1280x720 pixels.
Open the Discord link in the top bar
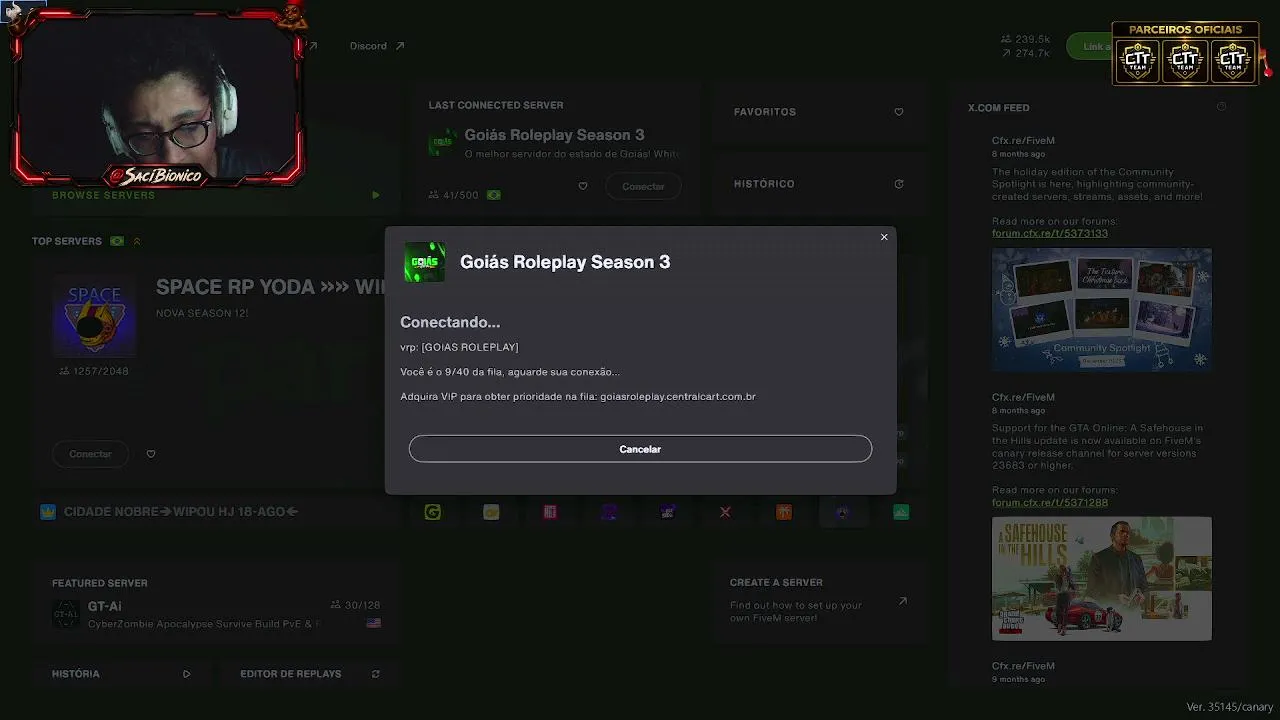tap(377, 46)
